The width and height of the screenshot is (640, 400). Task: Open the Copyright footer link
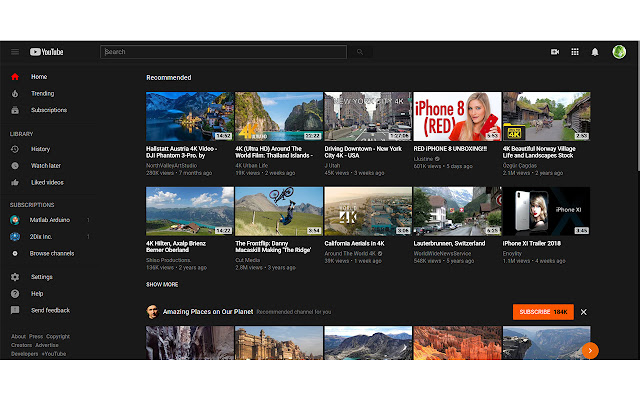(x=58, y=336)
